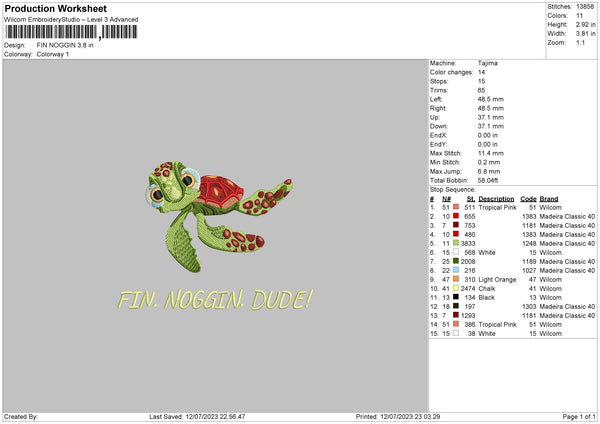Select the Right measurement label
The width and height of the screenshot is (600, 424).
(436, 108)
